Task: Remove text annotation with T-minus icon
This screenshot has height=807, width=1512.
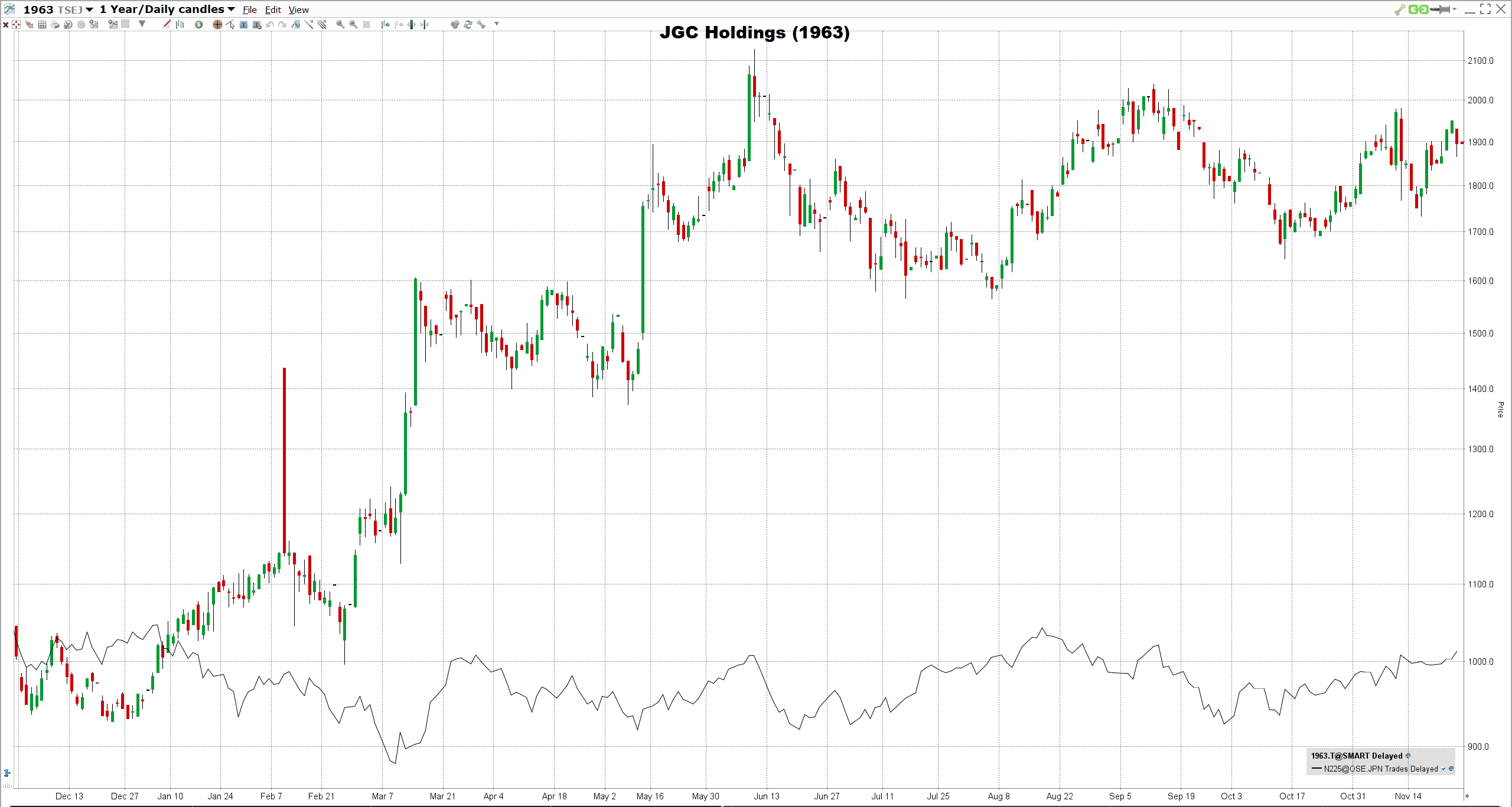Action: [257, 25]
